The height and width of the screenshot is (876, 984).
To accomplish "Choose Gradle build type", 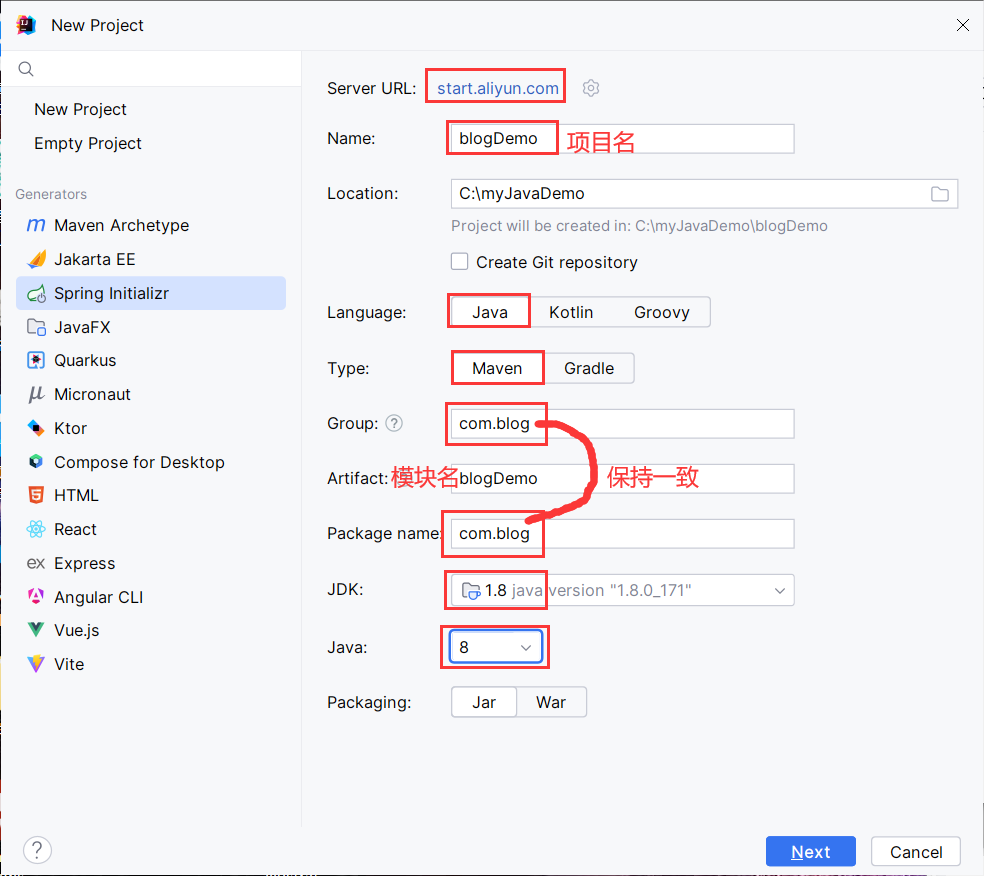I will pyautogui.click(x=589, y=368).
